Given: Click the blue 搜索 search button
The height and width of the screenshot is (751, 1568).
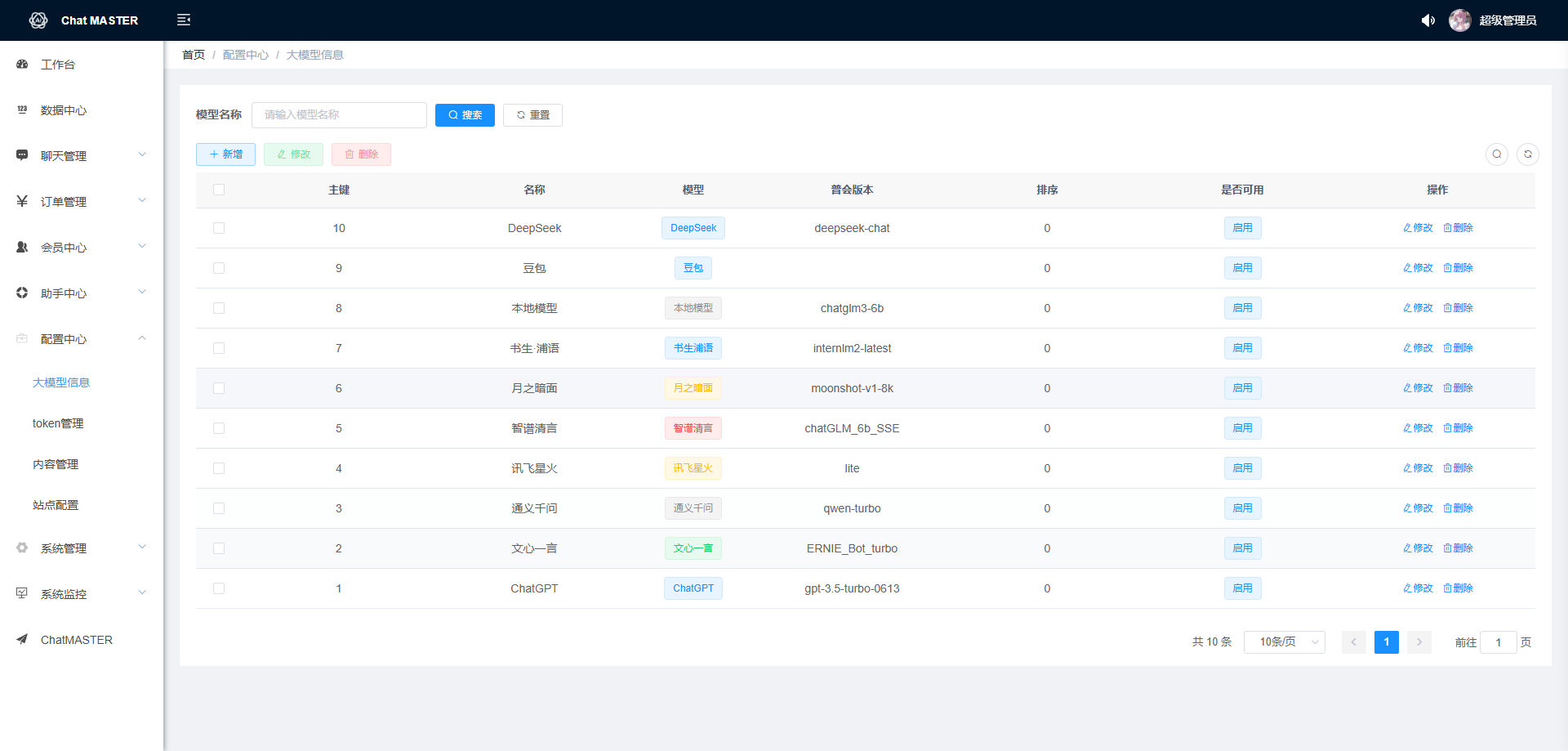Looking at the screenshot, I should click(465, 115).
